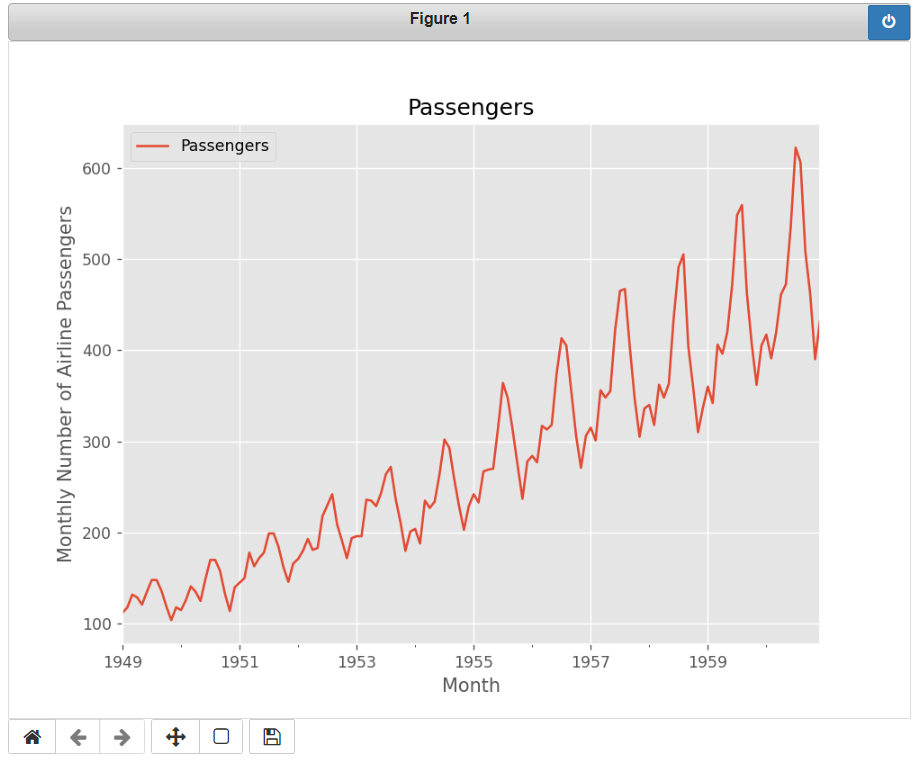The height and width of the screenshot is (762, 919).
Task: Click the 1955 tick label on x-axis
Action: (474, 661)
